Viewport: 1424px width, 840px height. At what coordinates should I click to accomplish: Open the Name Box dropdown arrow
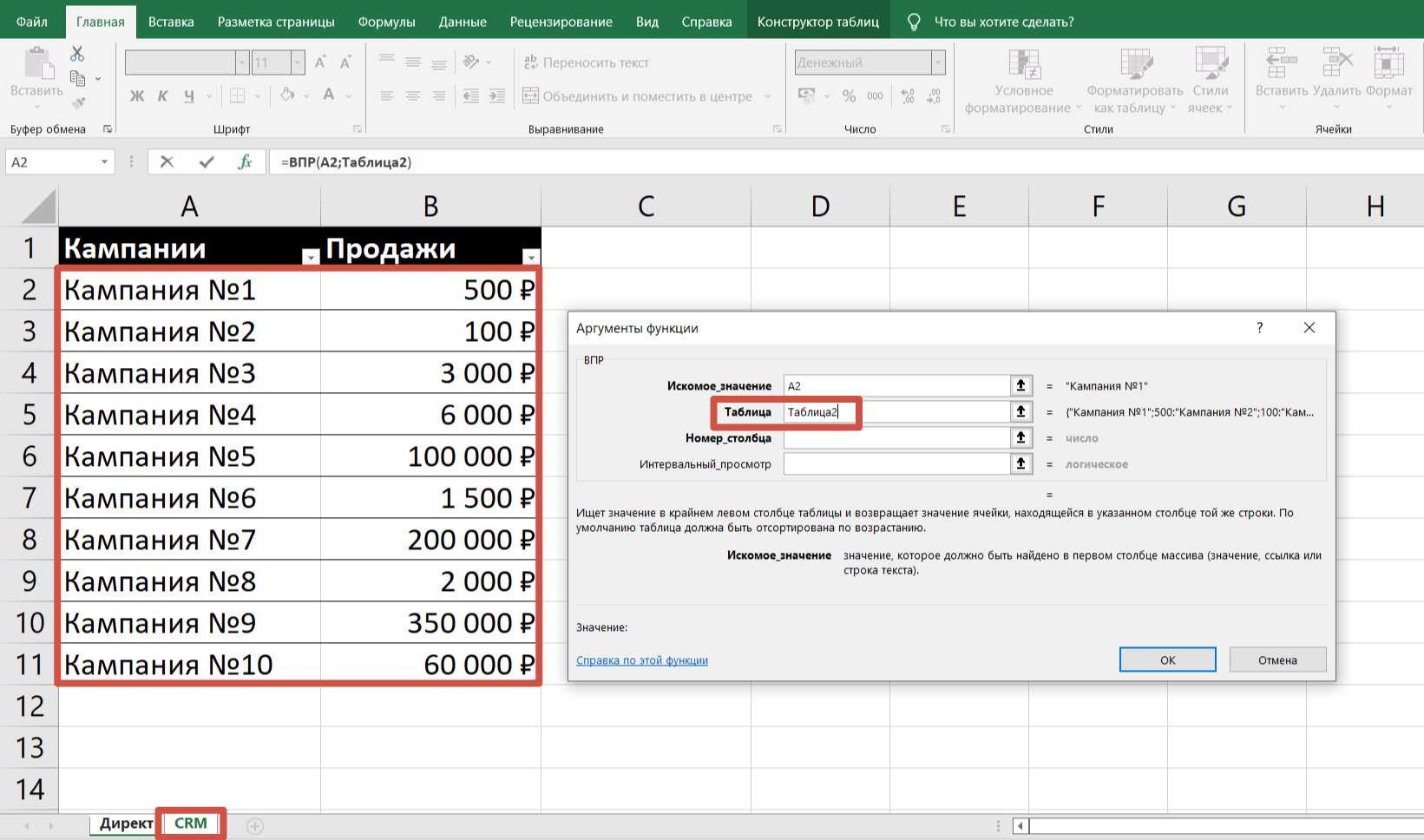point(104,162)
